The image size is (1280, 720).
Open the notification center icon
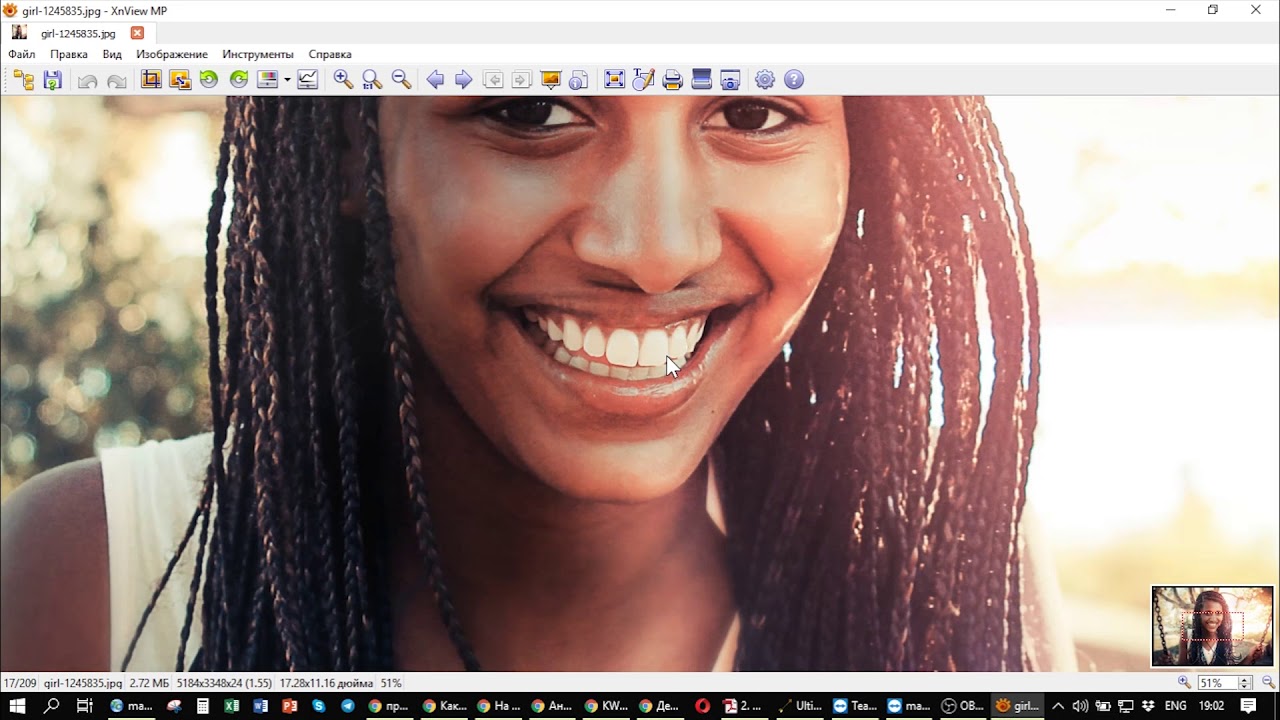click(1248, 705)
